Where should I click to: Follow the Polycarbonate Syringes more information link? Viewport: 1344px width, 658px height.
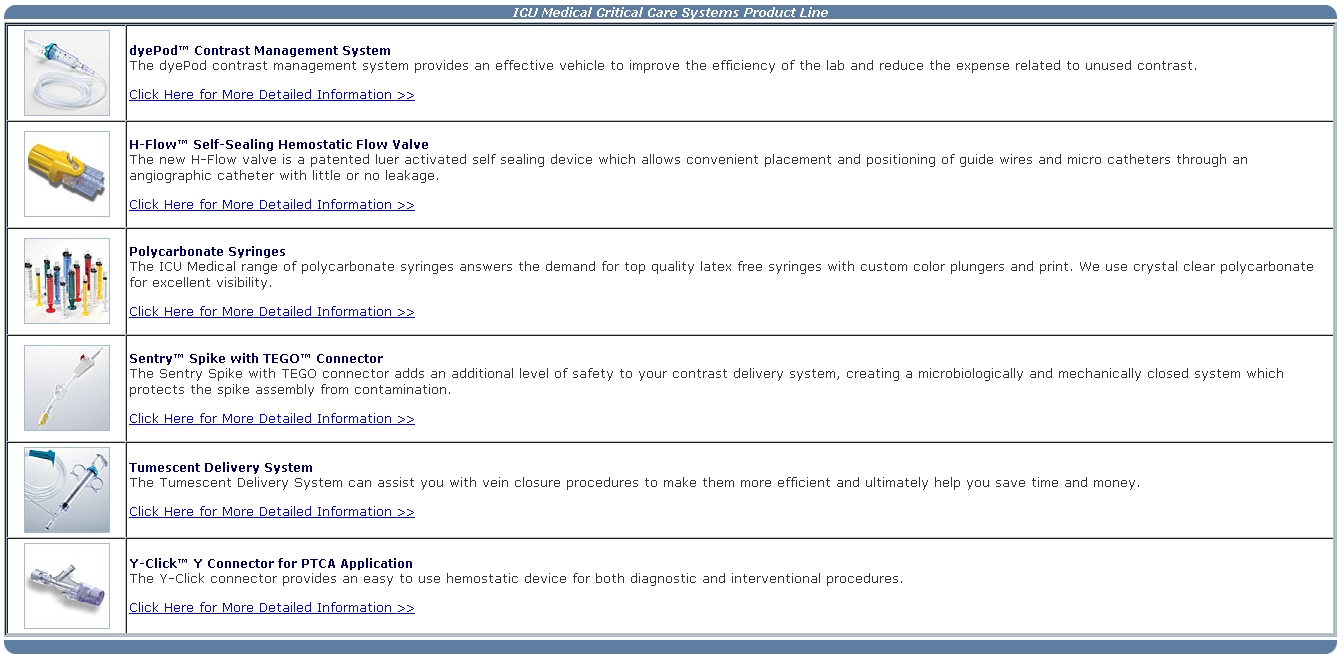(x=271, y=312)
